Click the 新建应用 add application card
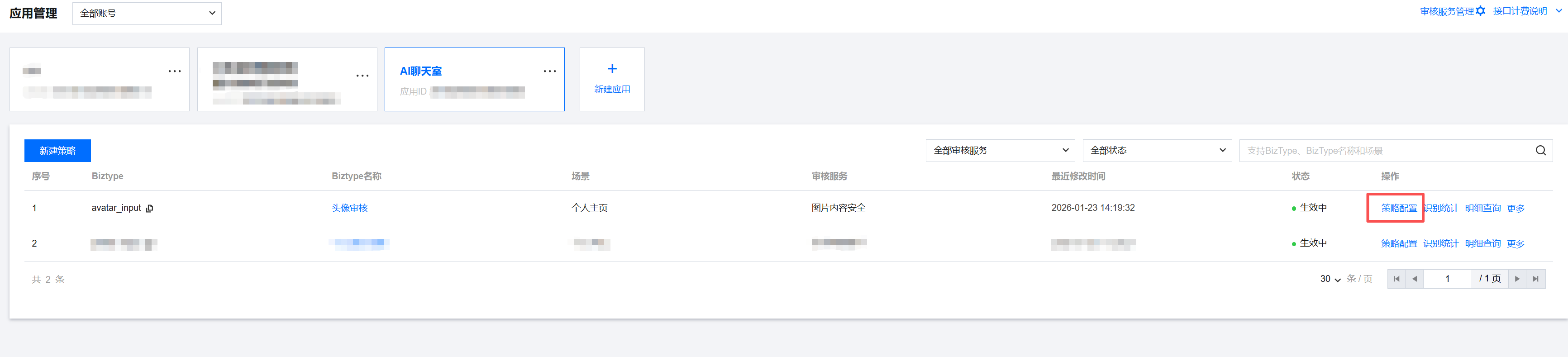The width and height of the screenshot is (1568, 357). click(x=612, y=80)
